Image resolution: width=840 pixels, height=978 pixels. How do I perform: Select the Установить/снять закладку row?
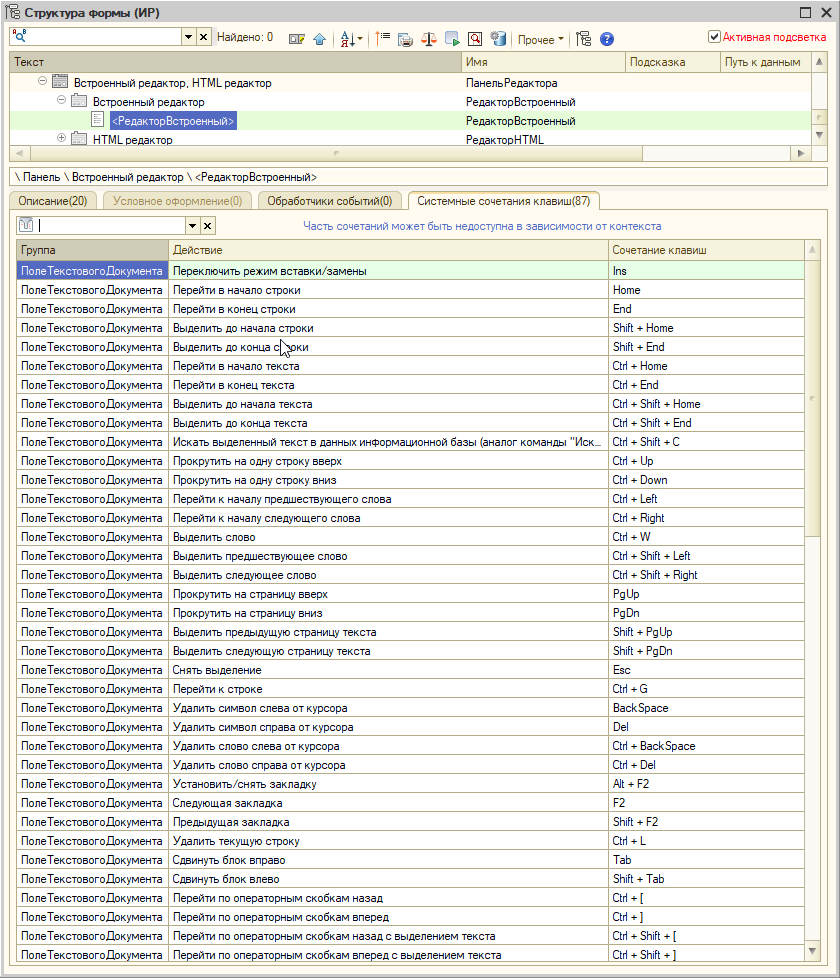pos(410,784)
